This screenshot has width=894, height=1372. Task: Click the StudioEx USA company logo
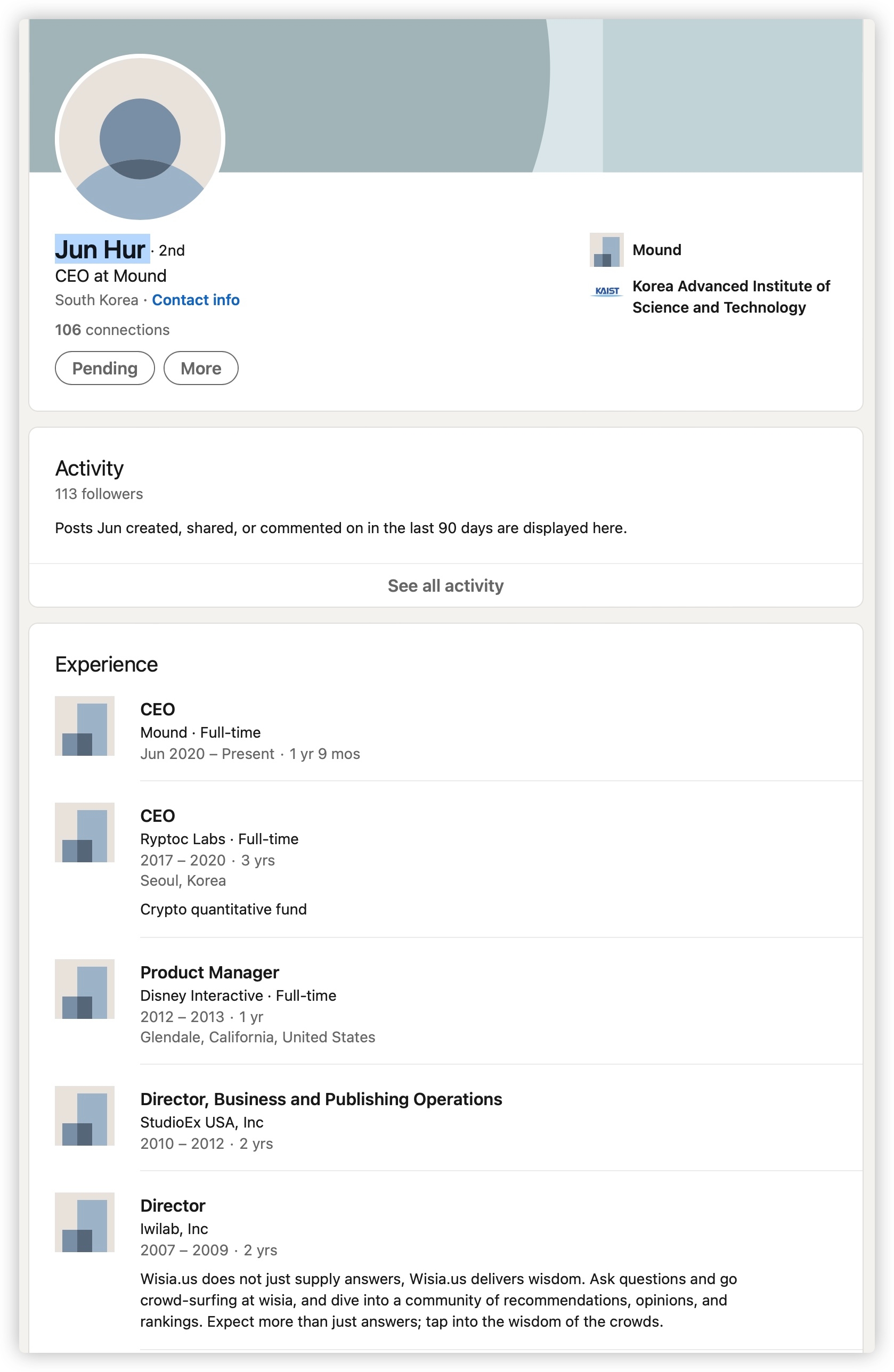[84, 1117]
